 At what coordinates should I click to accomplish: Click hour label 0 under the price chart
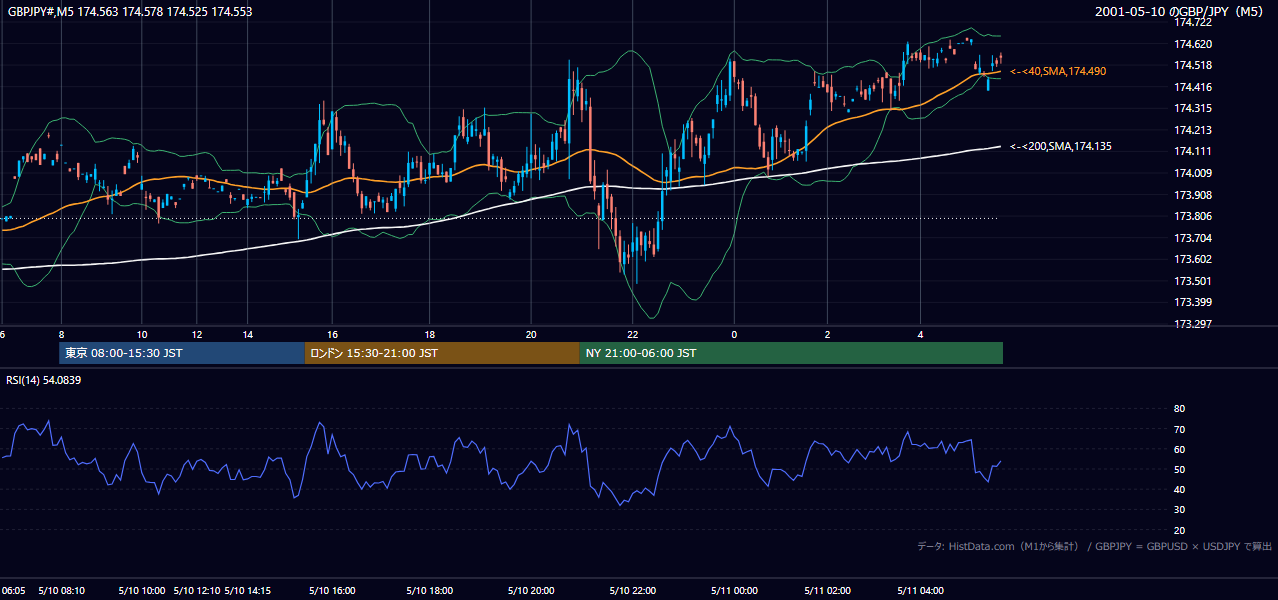[x=734, y=335]
